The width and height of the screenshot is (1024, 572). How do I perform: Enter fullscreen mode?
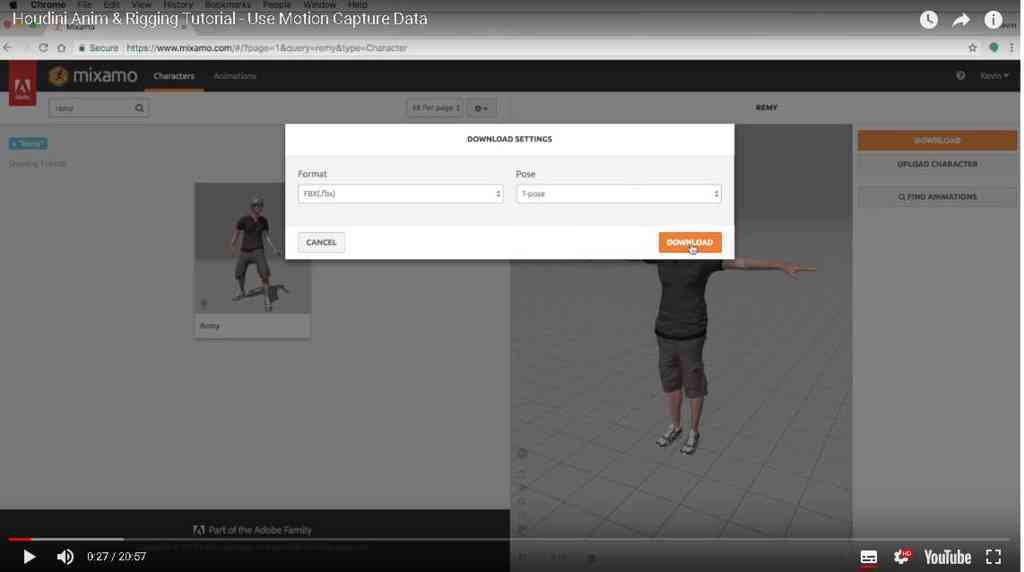click(x=993, y=557)
